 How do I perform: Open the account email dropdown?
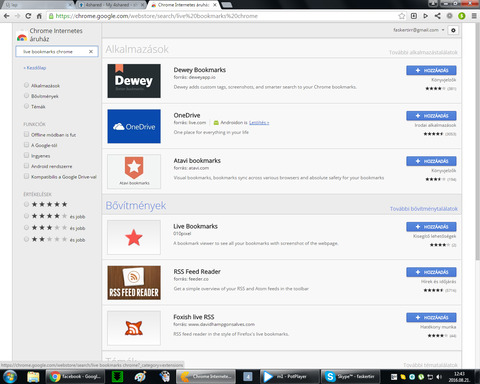[x=419, y=30]
